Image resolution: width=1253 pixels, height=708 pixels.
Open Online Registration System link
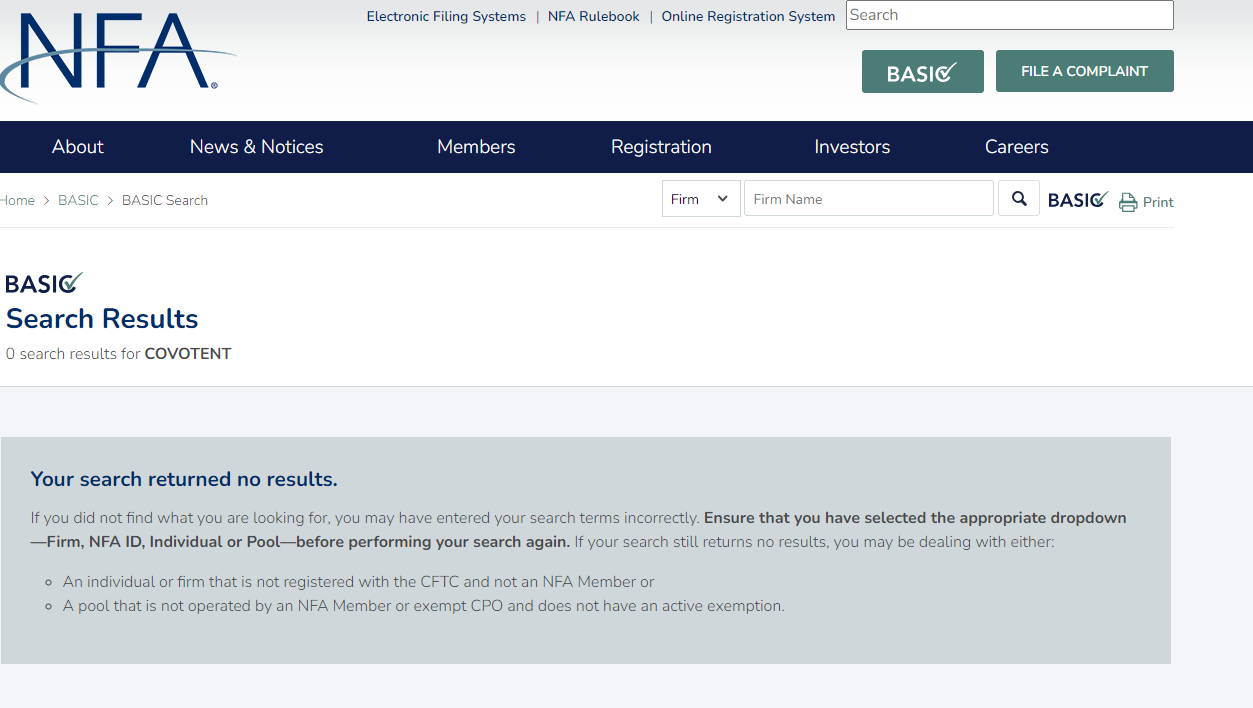748,16
